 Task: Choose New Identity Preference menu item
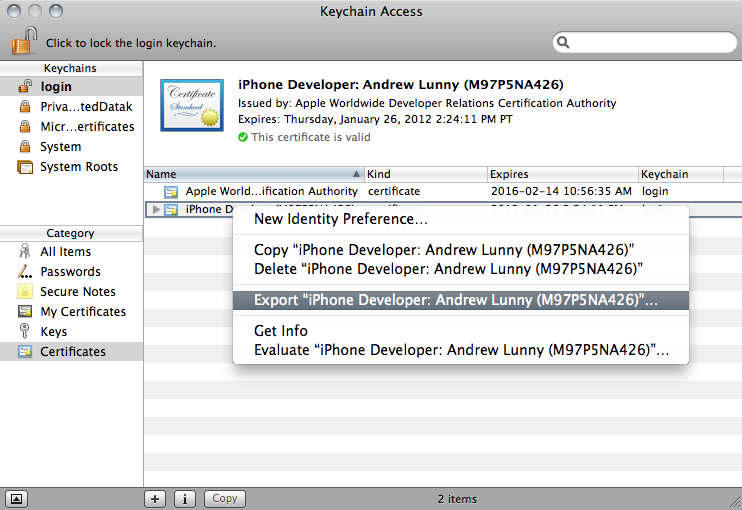click(x=341, y=219)
